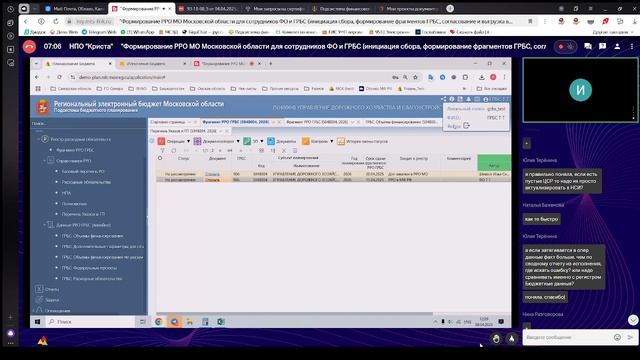This screenshot has width=640, height=360.
Task: Open the second row's Открыть link
Action: pos(212,180)
